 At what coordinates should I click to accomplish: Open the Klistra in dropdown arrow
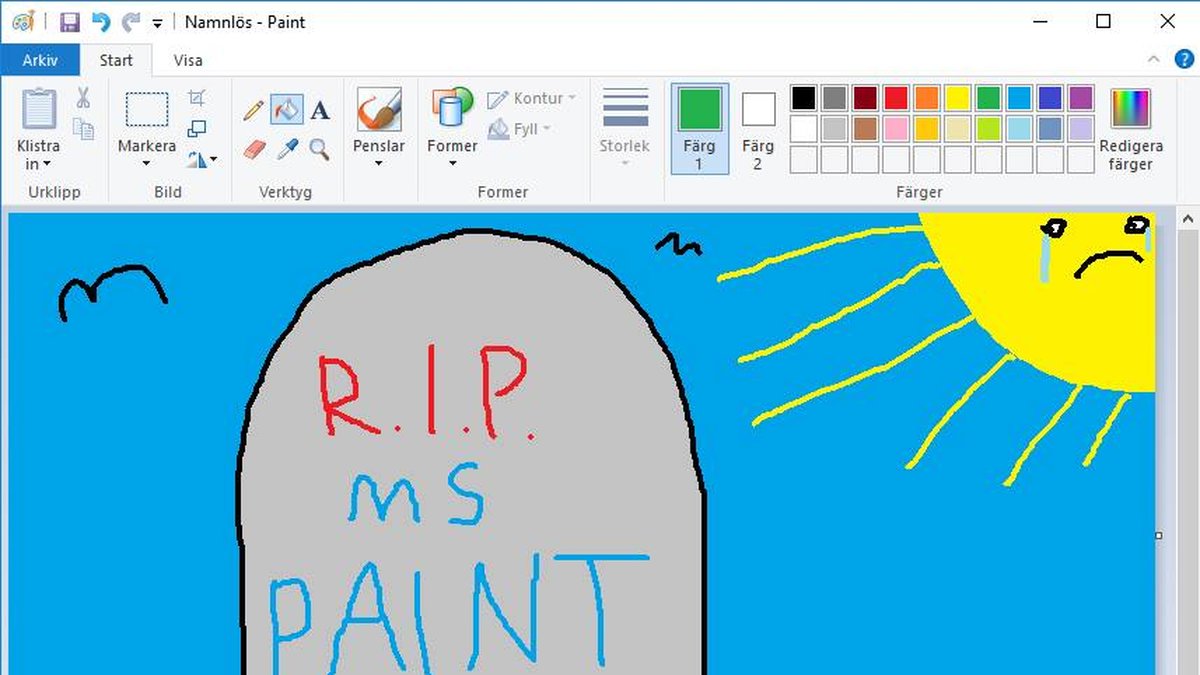(46, 165)
